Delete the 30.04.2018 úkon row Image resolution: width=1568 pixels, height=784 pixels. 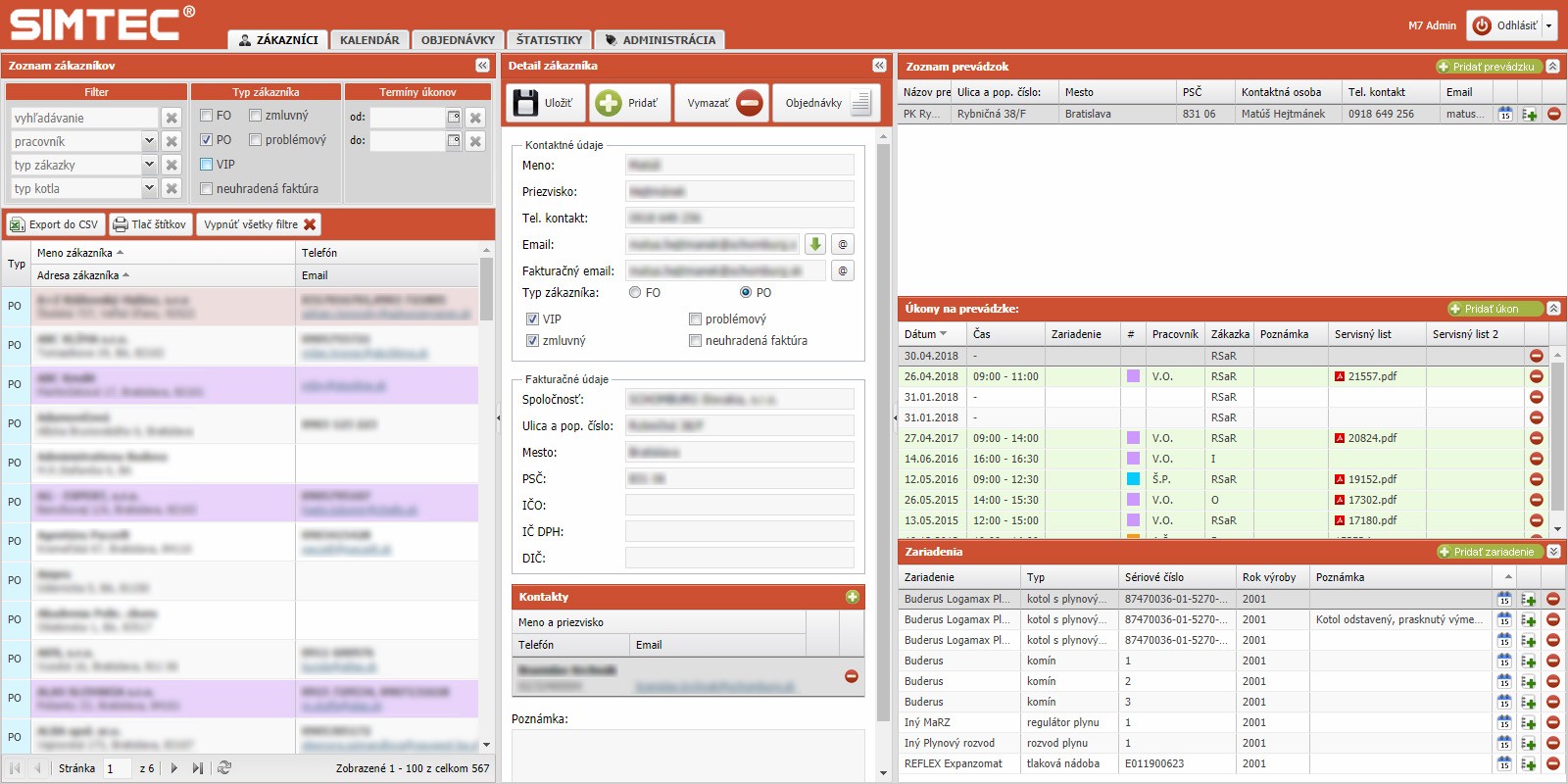pos(1536,356)
